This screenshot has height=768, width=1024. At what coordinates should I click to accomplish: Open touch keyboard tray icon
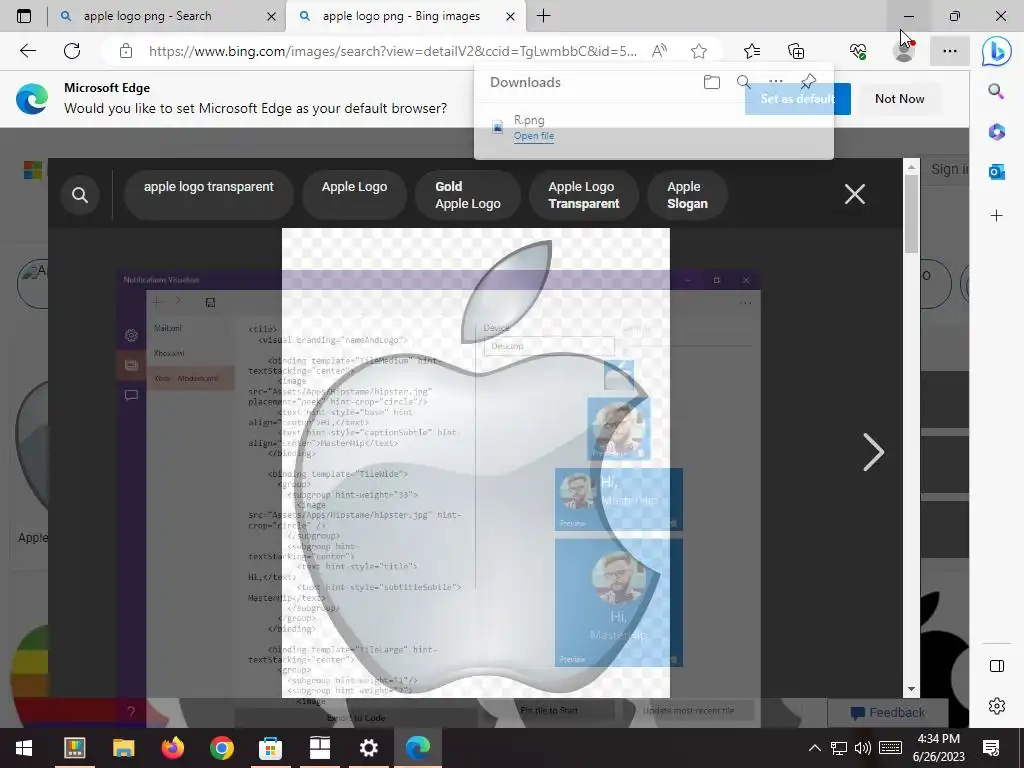click(x=890, y=748)
